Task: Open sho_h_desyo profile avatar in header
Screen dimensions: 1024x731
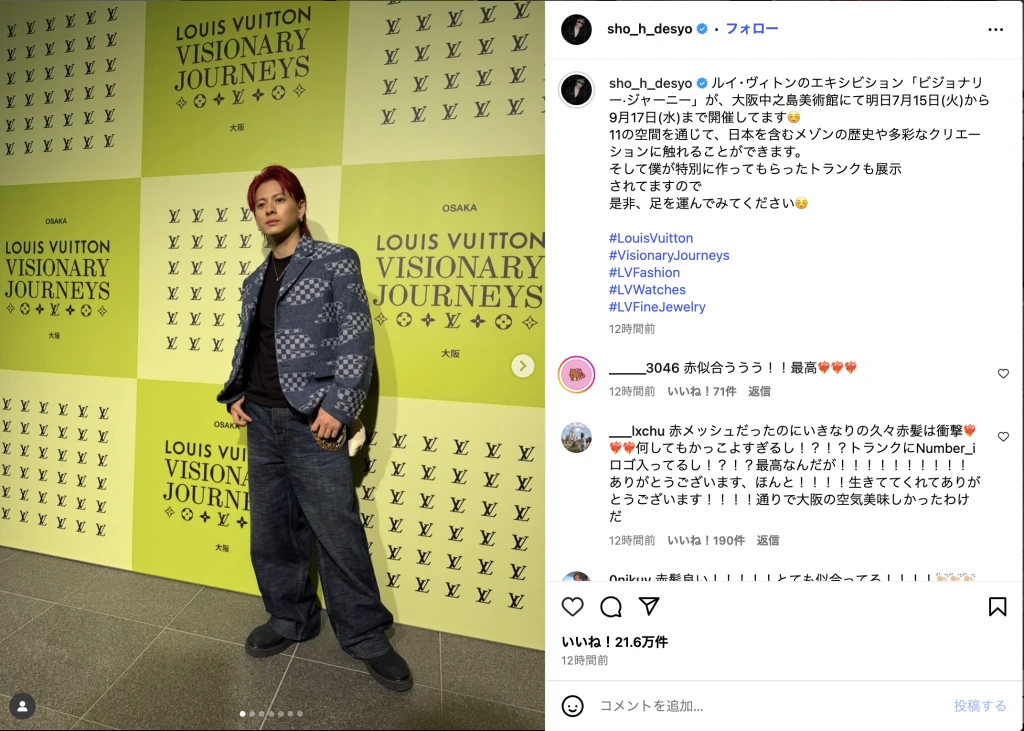Action: pyautogui.click(x=576, y=29)
